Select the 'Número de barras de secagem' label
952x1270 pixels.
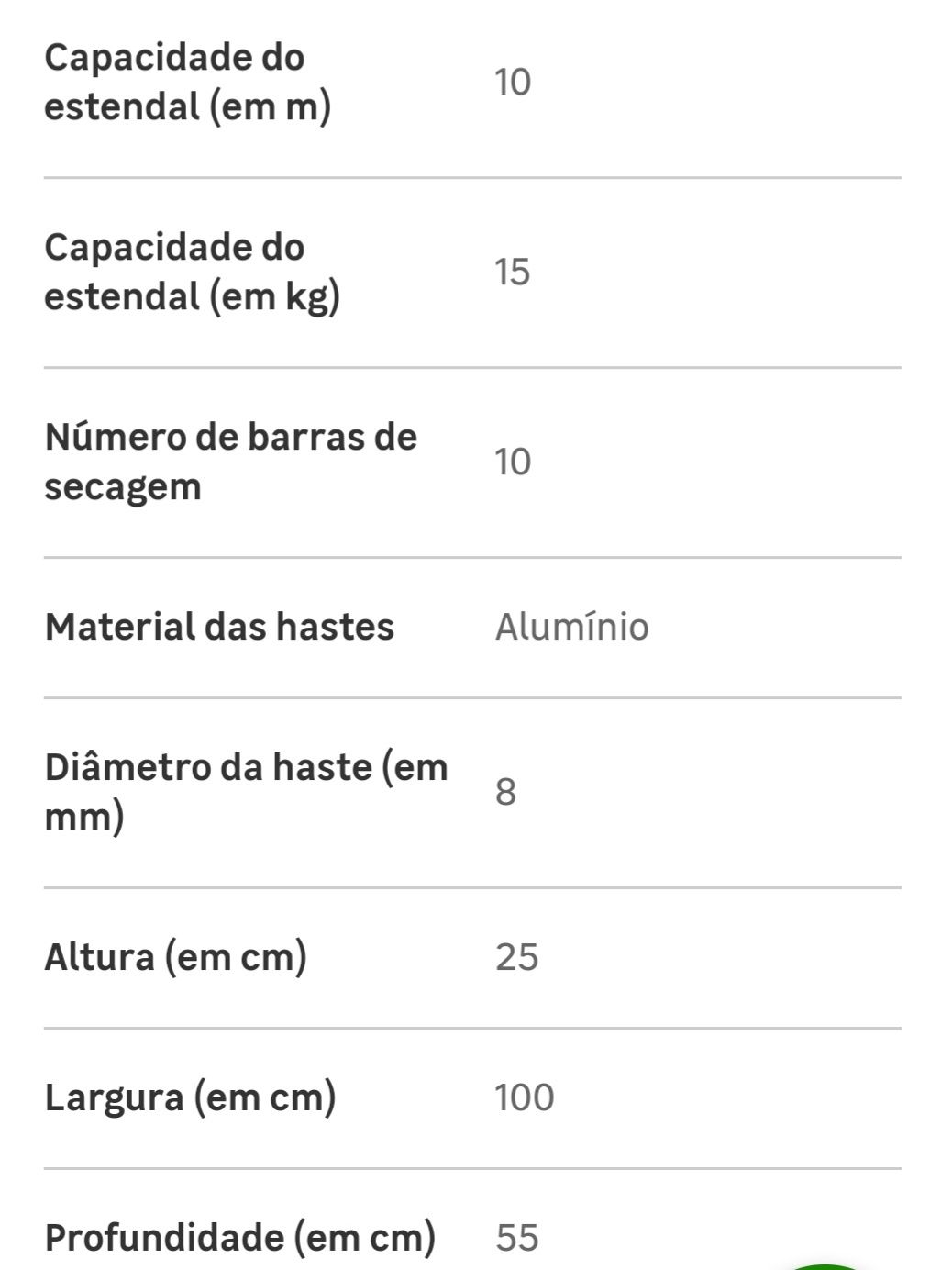(x=230, y=462)
